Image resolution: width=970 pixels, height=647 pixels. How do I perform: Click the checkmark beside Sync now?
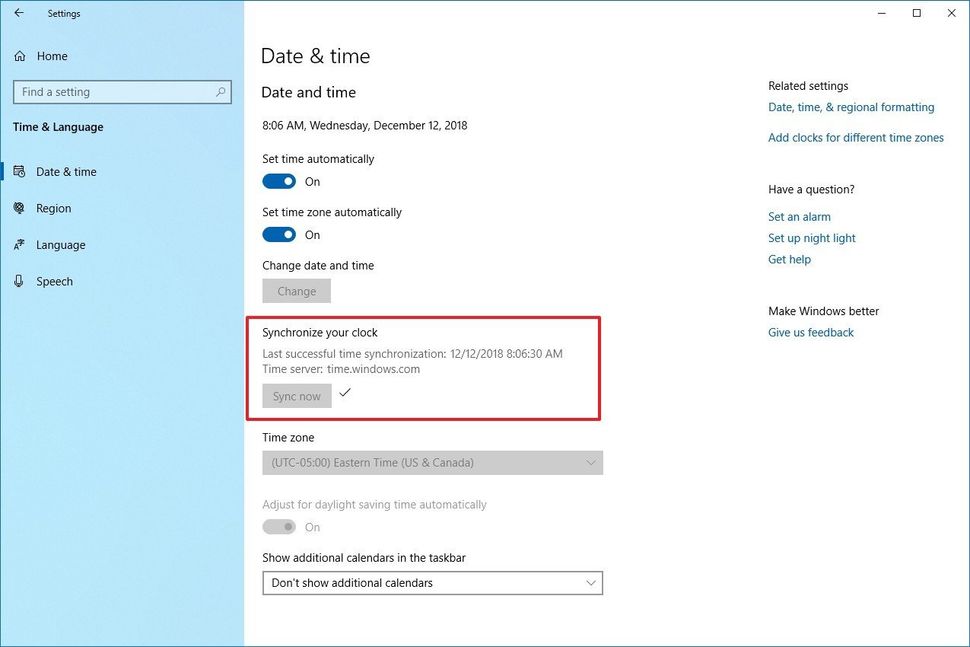345,393
